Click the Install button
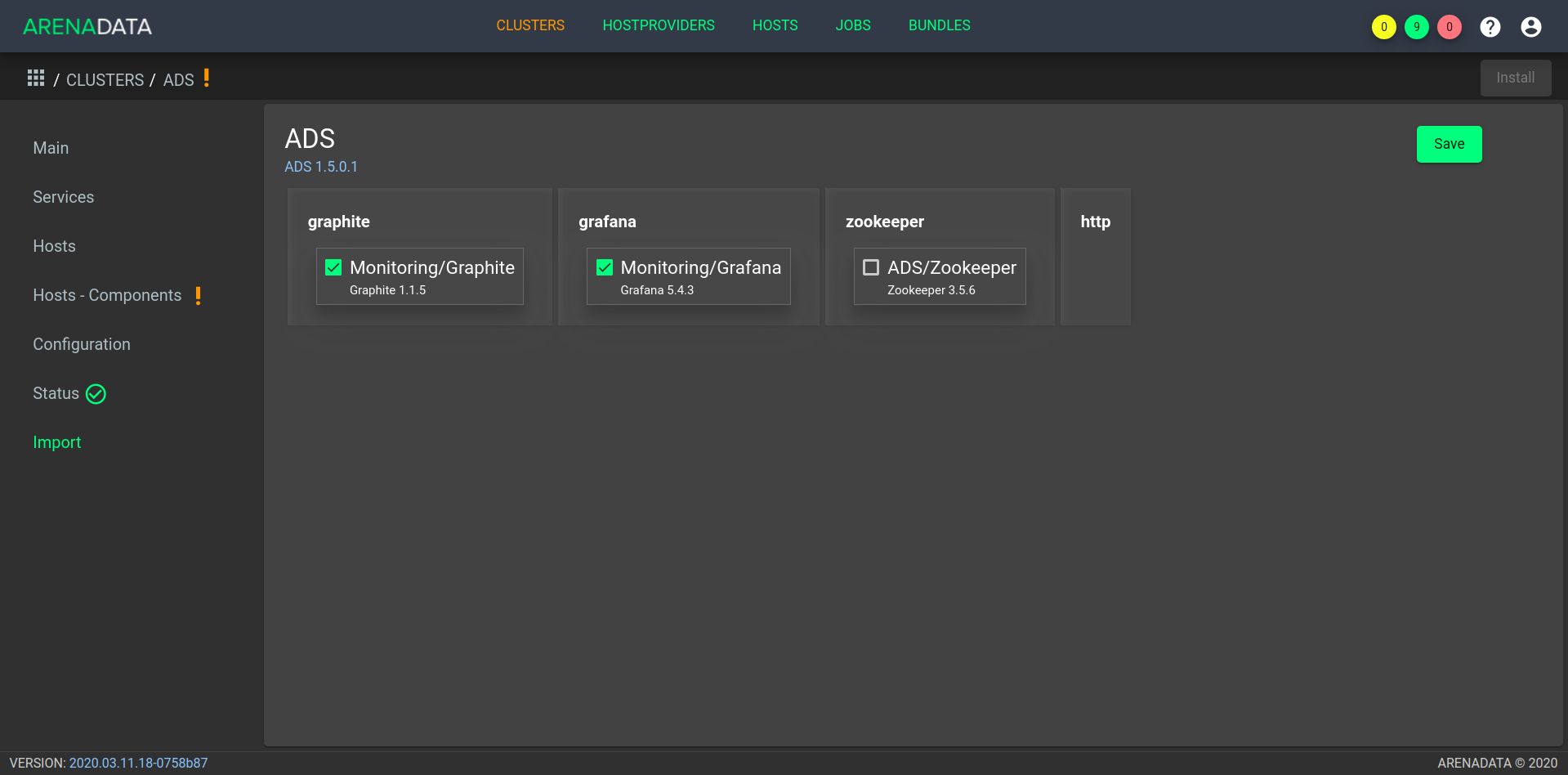 coord(1515,78)
